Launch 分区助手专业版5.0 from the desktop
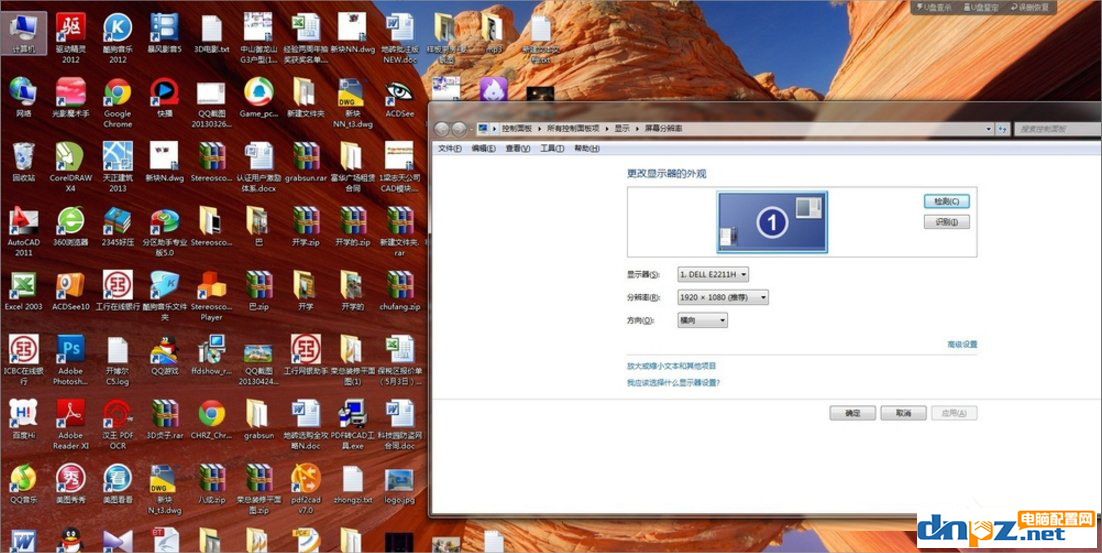 coord(164,230)
